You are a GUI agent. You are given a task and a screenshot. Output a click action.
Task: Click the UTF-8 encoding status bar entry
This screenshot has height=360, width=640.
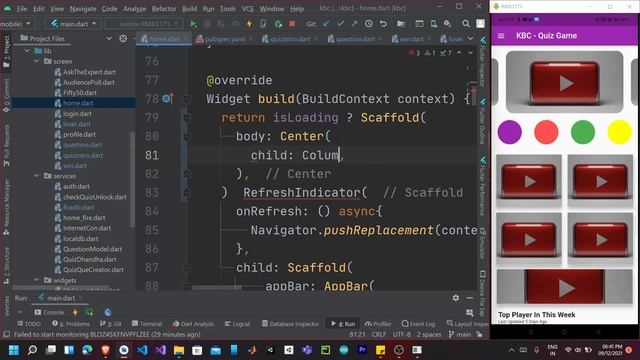(x=402, y=334)
